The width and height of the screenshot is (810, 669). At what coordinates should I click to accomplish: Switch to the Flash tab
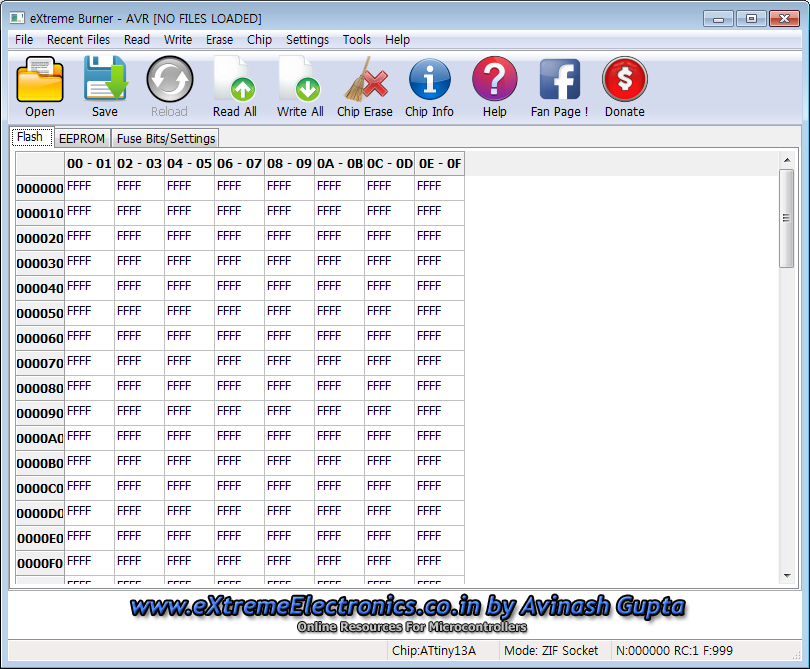coord(31,137)
